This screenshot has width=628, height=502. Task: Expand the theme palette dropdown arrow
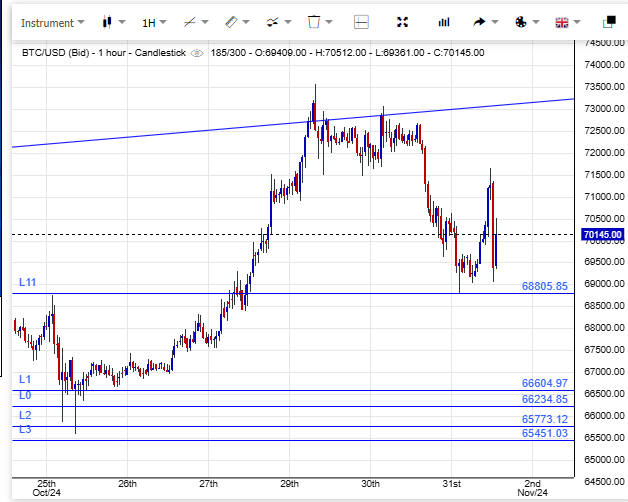point(536,22)
